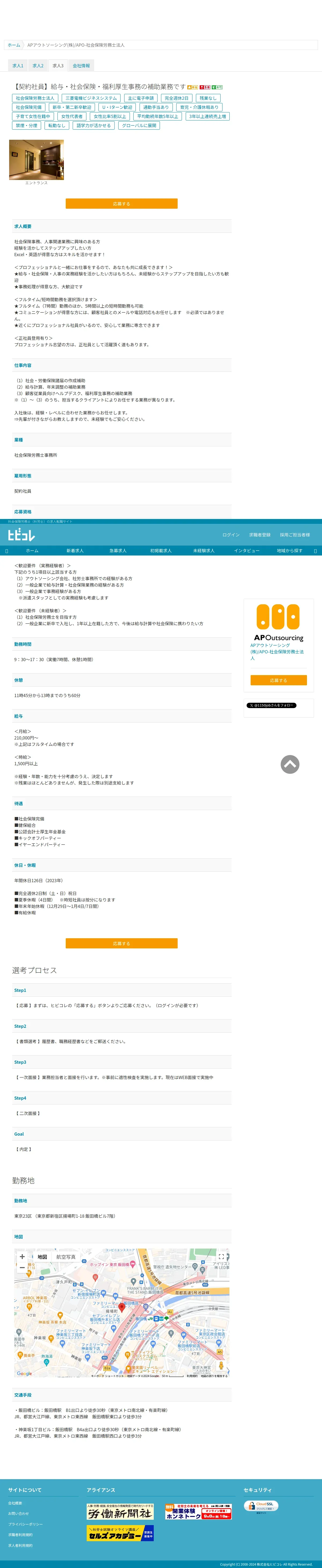Click the 通勤手当あり tag

click(156, 107)
